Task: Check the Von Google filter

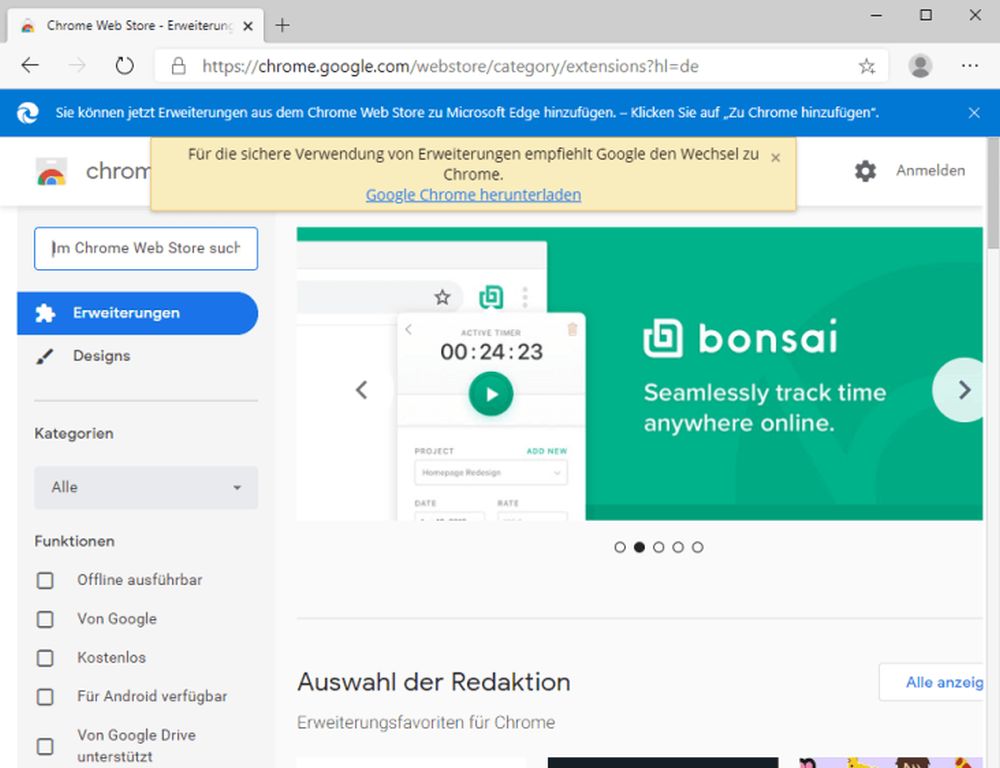Action: [45, 619]
